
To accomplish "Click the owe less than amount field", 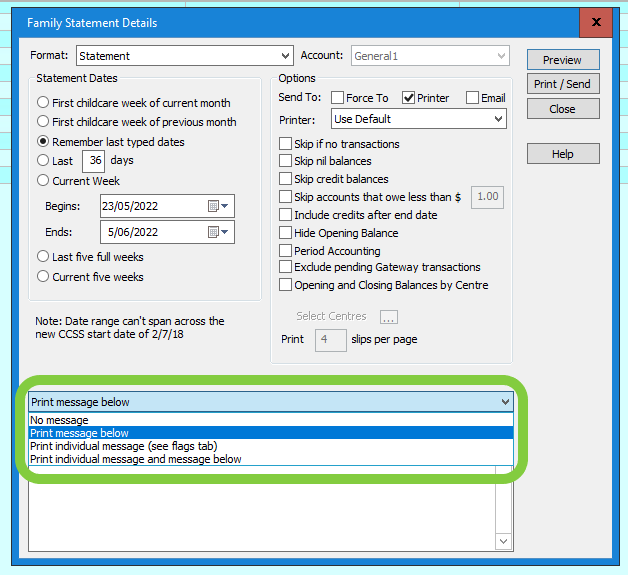I will 487,197.
